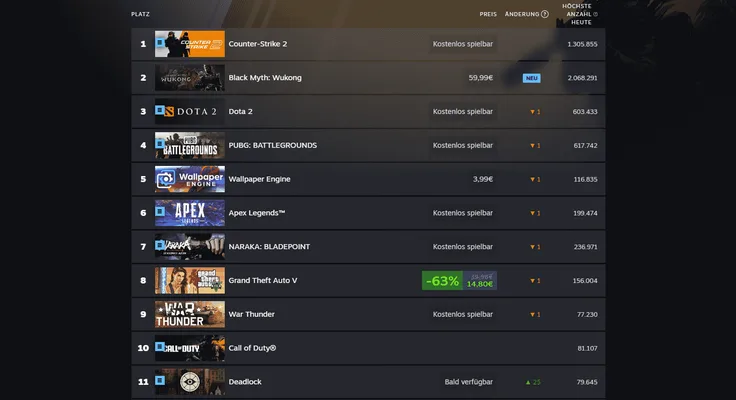The height and width of the screenshot is (400, 736).
Task: Click the NEU badge for Black Myth: Wukong
Action: [x=531, y=78]
